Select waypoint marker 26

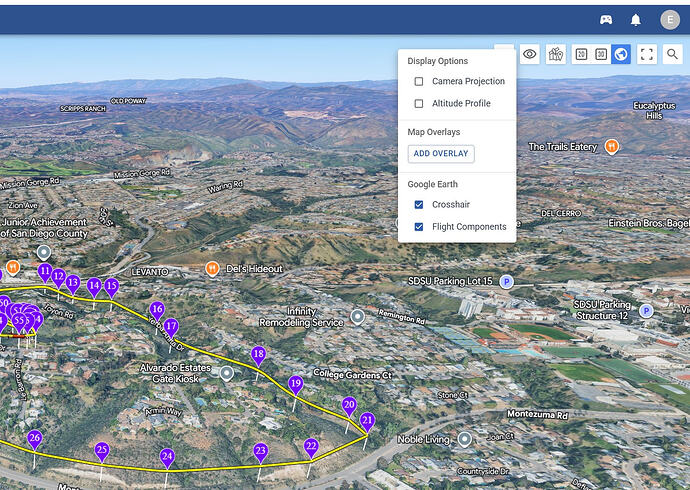coord(35,439)
